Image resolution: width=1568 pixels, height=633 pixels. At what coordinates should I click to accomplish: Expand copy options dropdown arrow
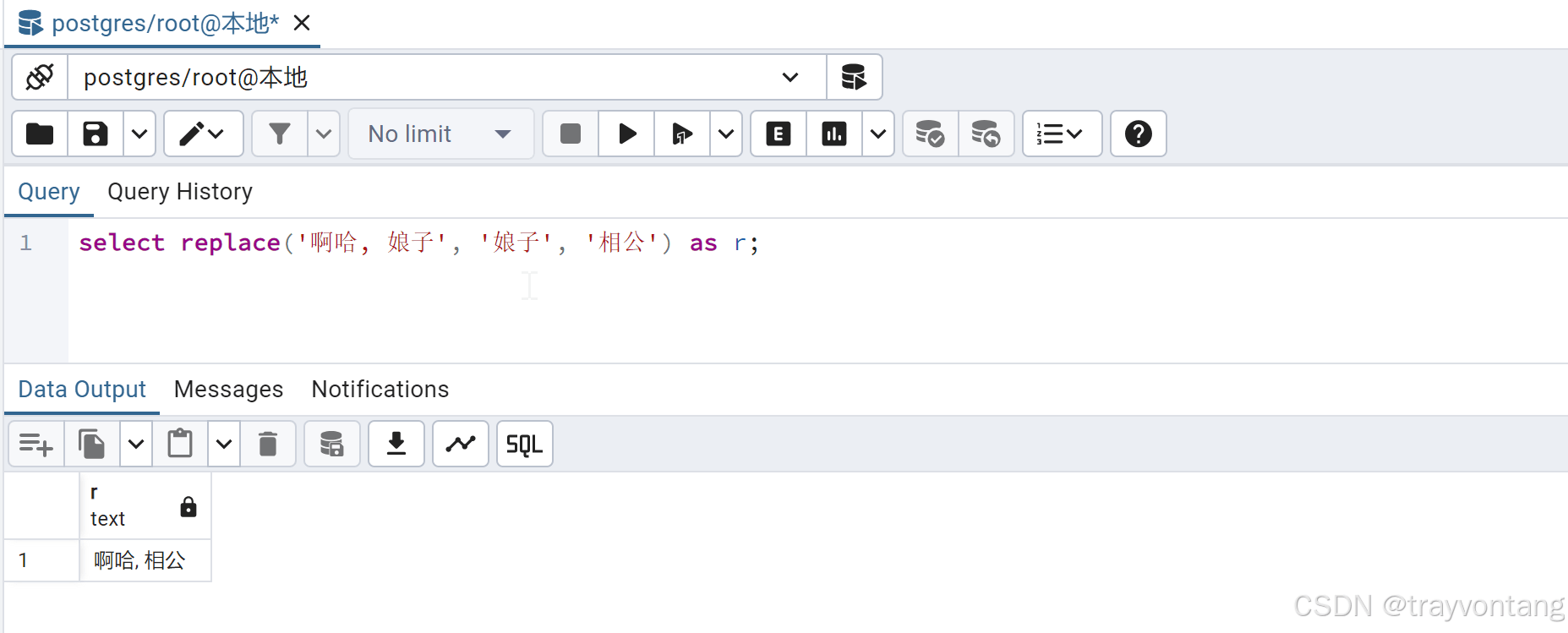click(x=136, y=444)
